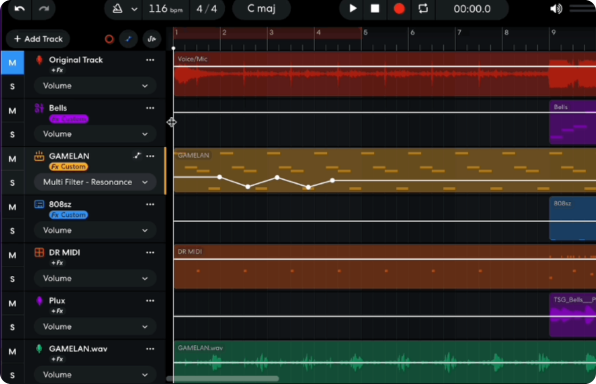Viewport: 596px width, 384px height.
Task: Solo the Bells track
Action: 13,135
